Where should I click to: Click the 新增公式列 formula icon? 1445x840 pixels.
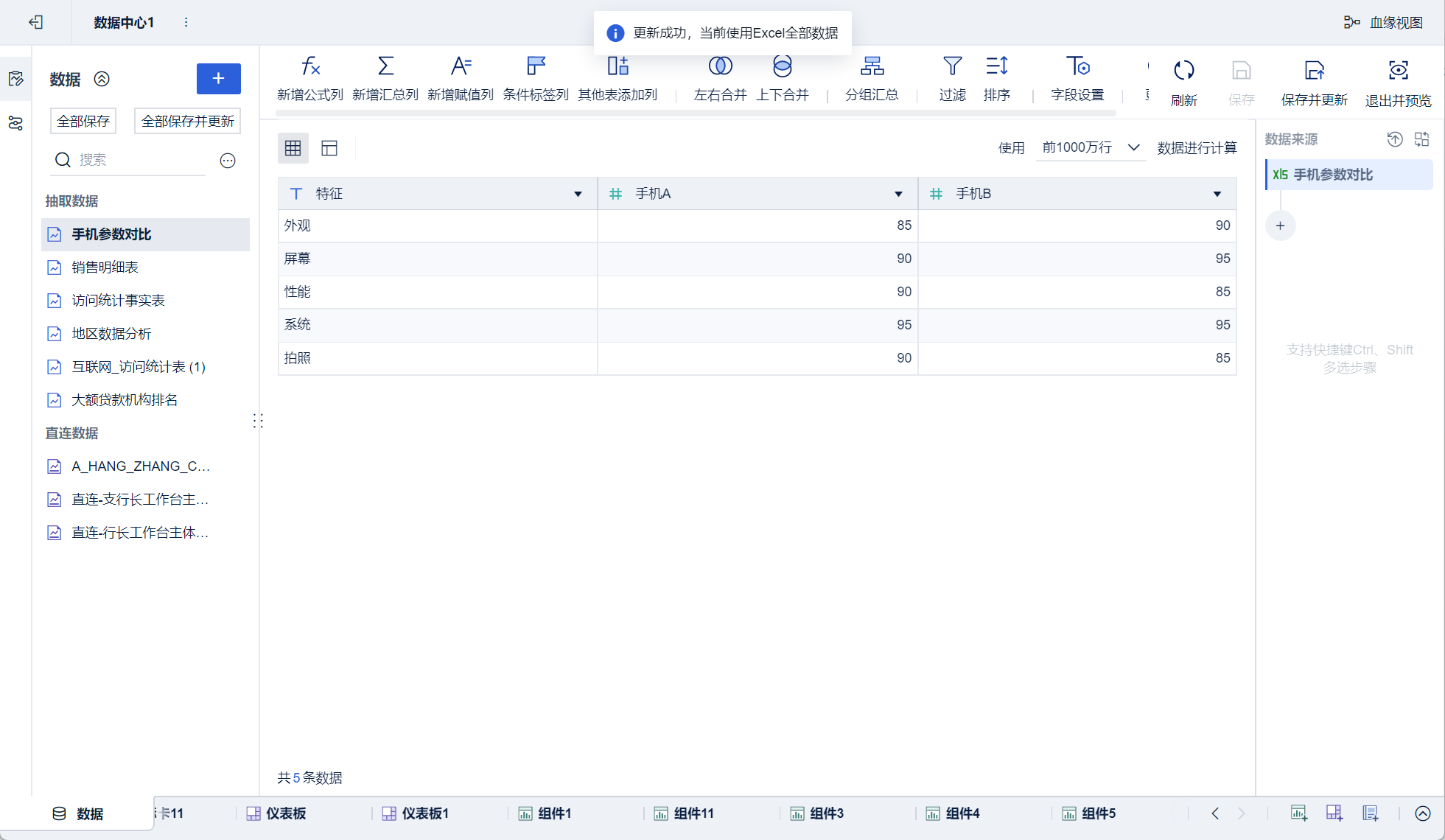(x=310, y=67)
